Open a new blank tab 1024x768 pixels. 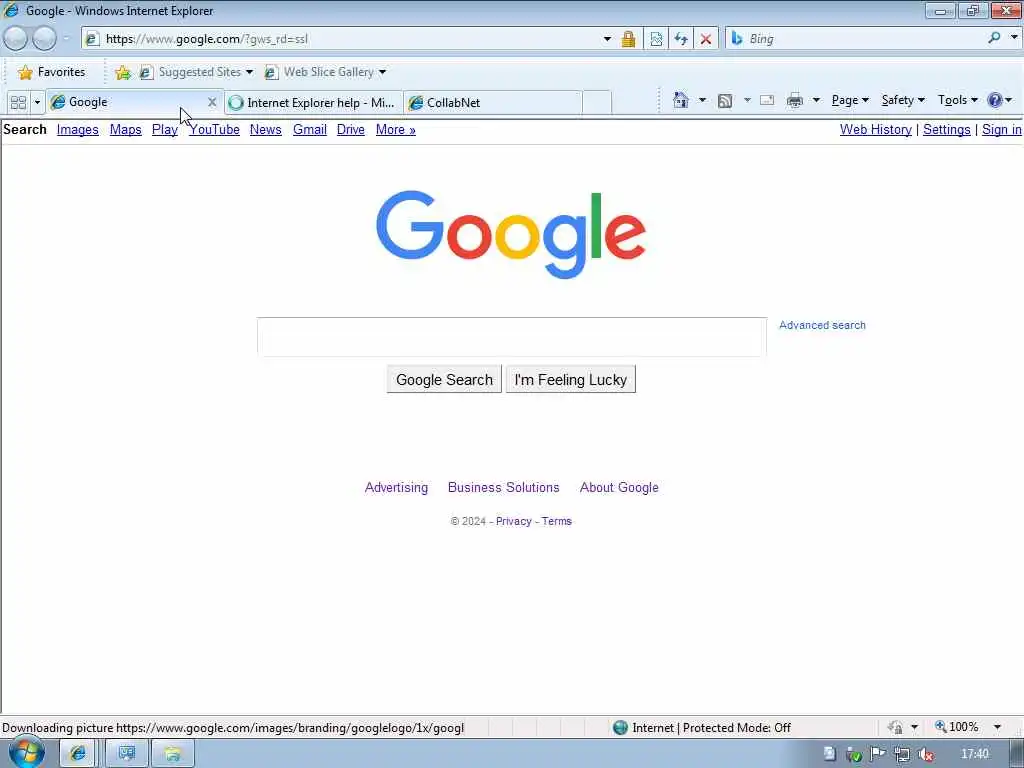[597, 103]
